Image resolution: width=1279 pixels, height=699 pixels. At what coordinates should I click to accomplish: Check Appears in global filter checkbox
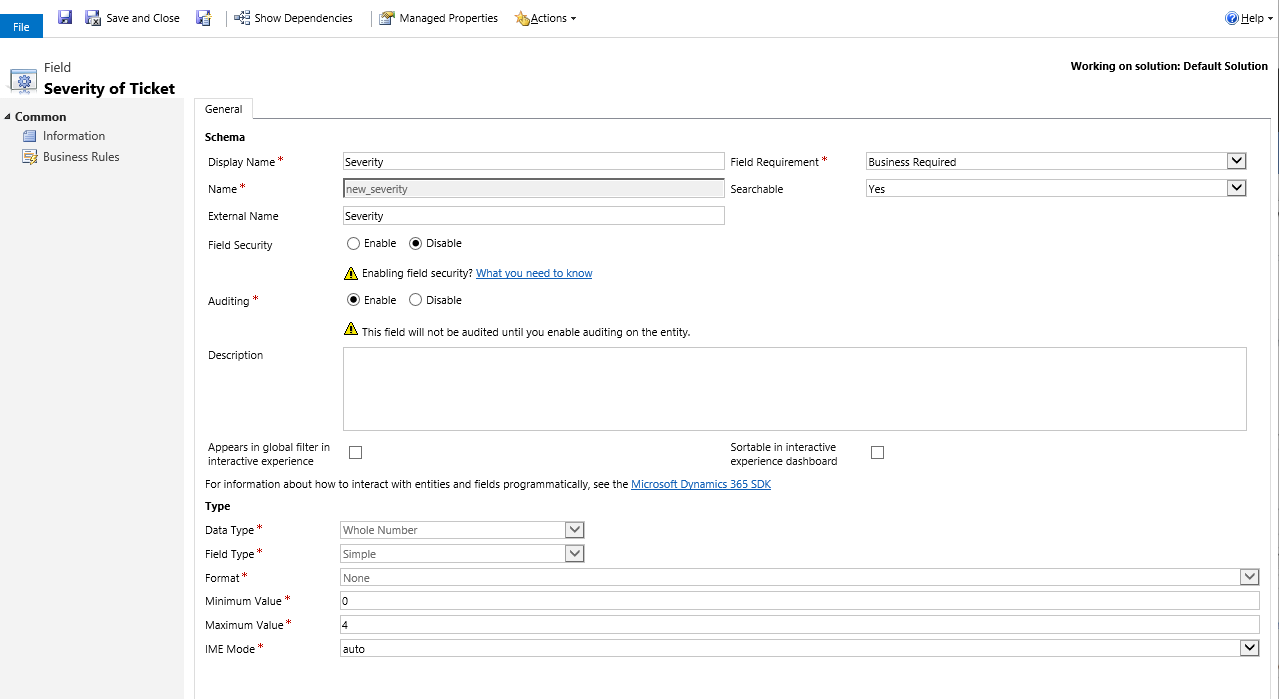tap(355, 453)
